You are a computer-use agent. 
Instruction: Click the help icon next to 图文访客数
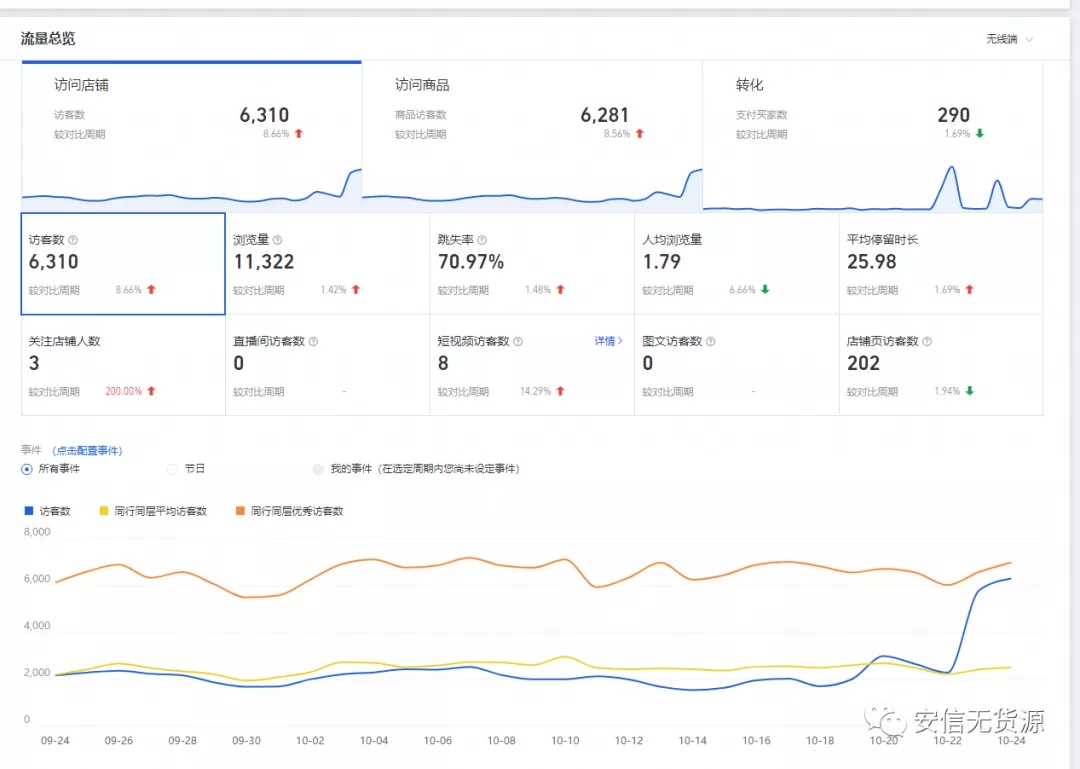[x=711, y=341]
